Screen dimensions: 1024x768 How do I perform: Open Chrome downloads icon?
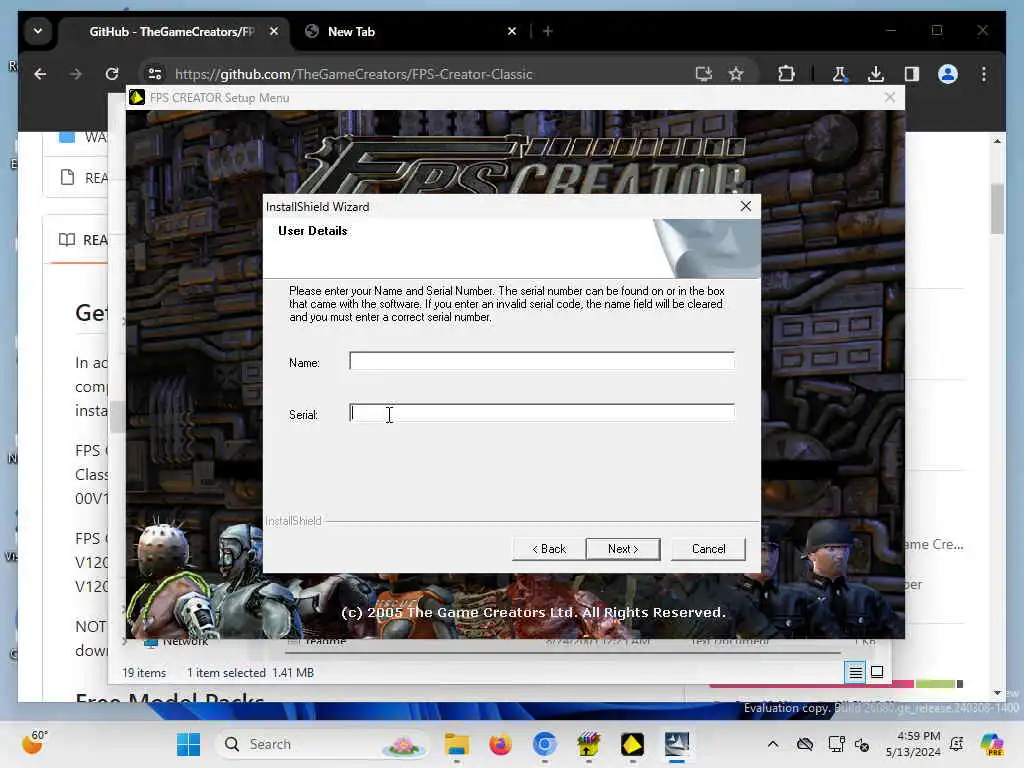click(876, 74)
